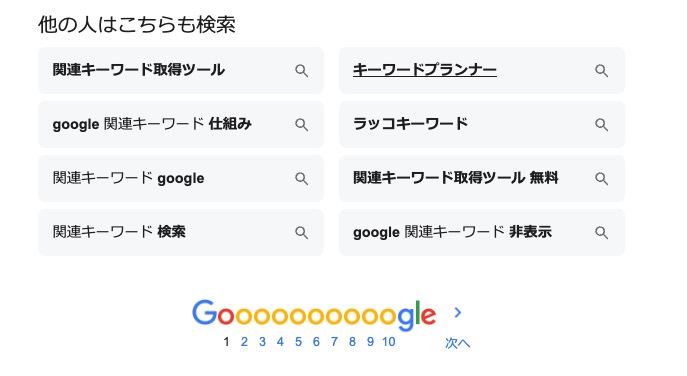The width and height of the screenshot is (687, 376).
Task: Click search icon beside キーワードプランナー
Action: pyautogui.click(x=602, y=71)
